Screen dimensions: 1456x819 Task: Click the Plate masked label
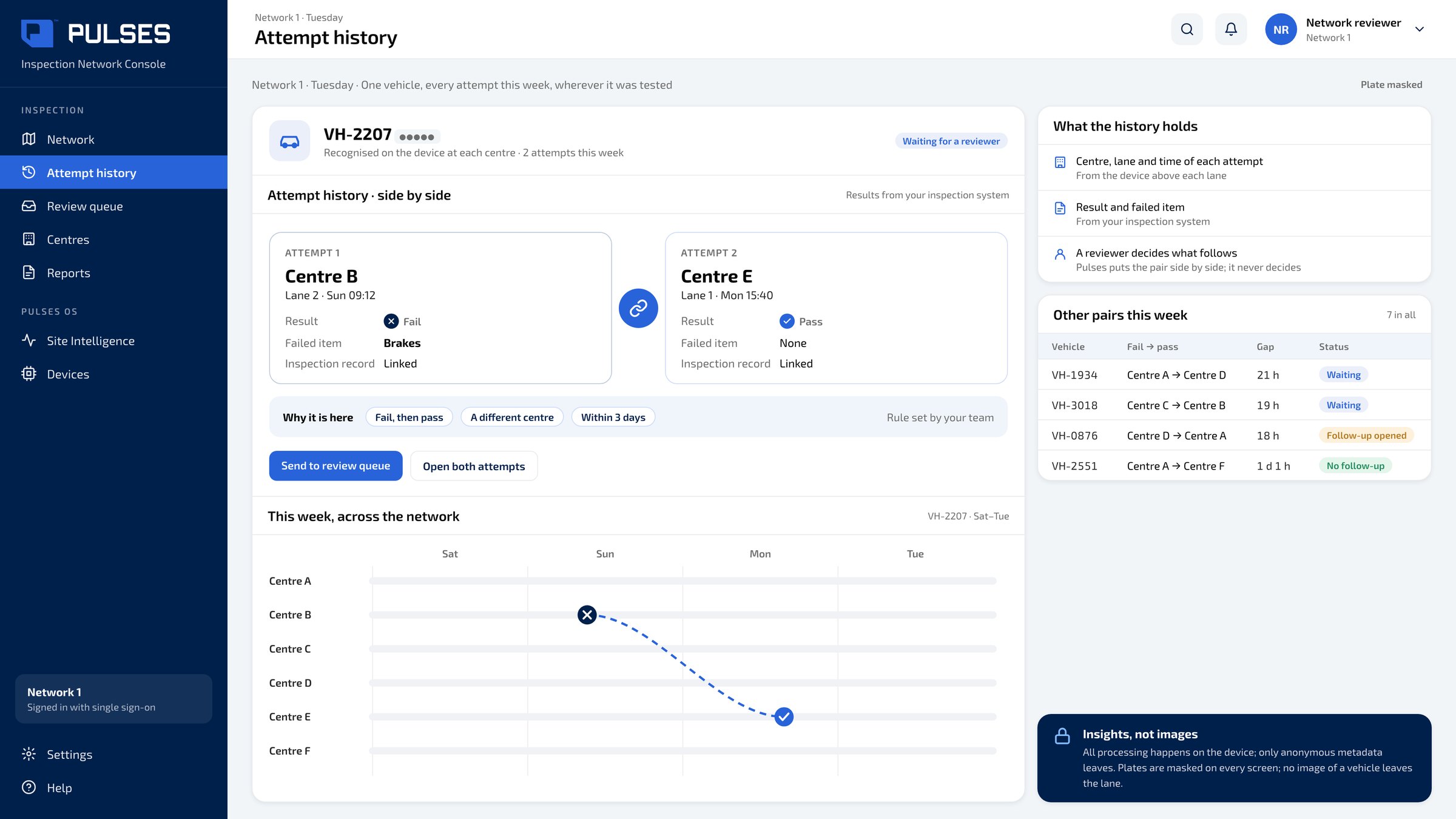1391,84
